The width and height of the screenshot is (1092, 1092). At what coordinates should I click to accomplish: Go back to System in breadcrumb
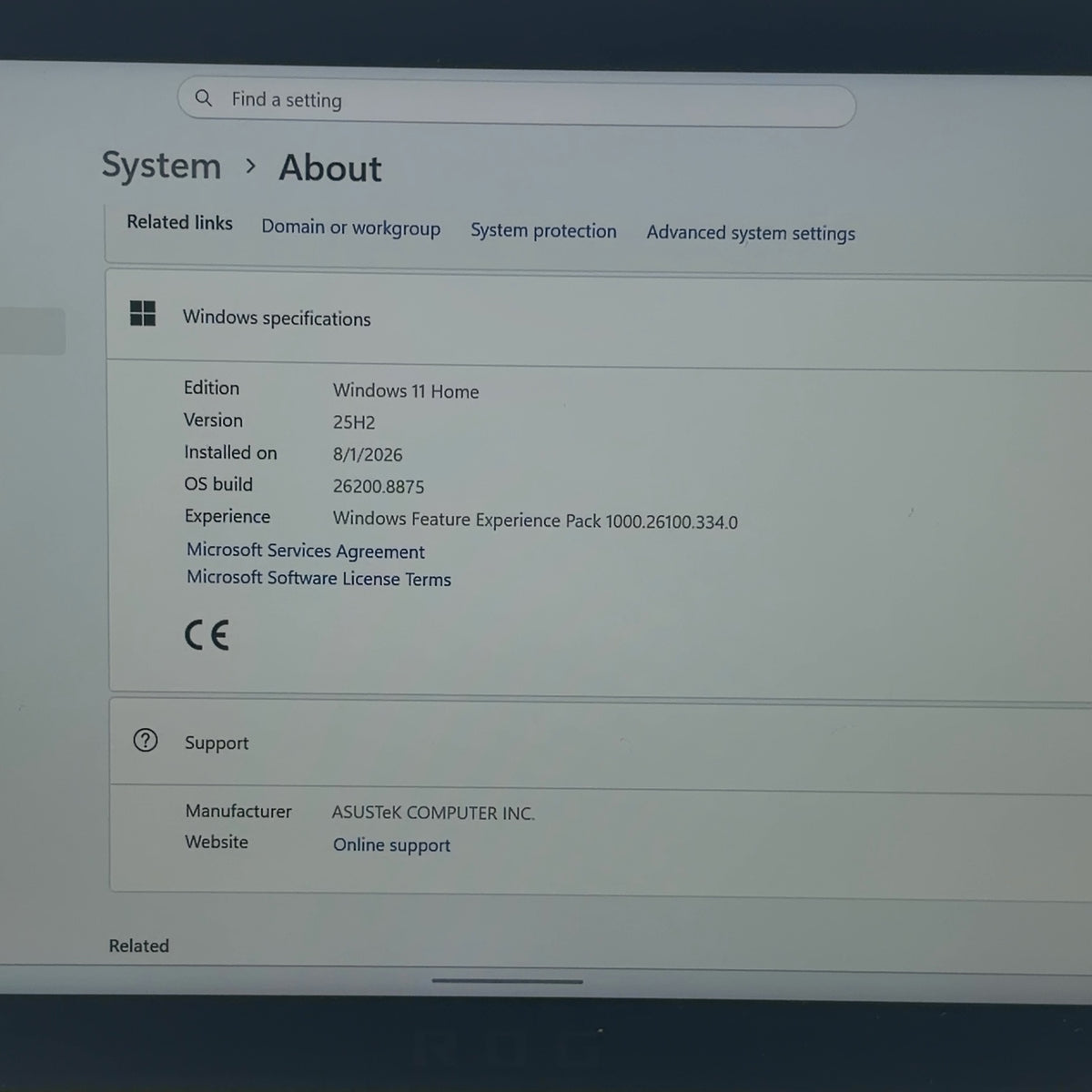(x=161, y=166)
